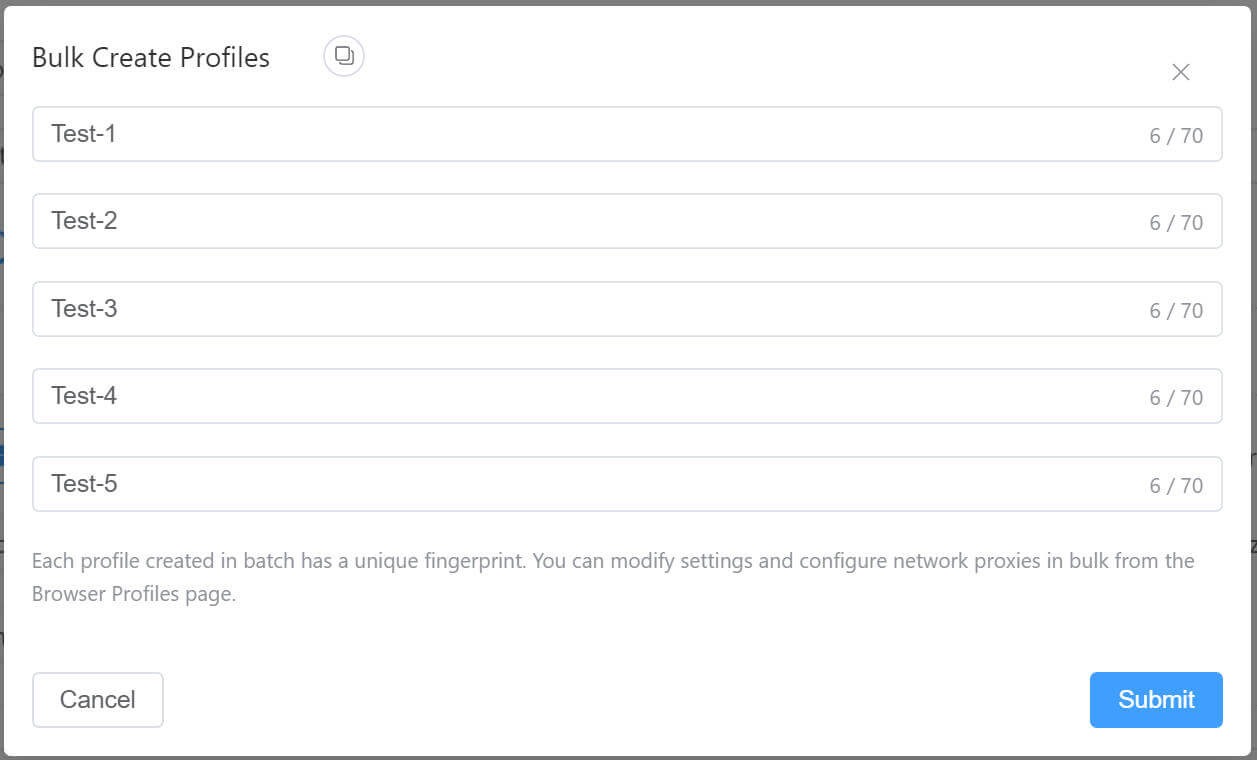The image size is (1257, 760).
Task: Click the "Test-3" text in the middle field
Action: pos(84,309)
